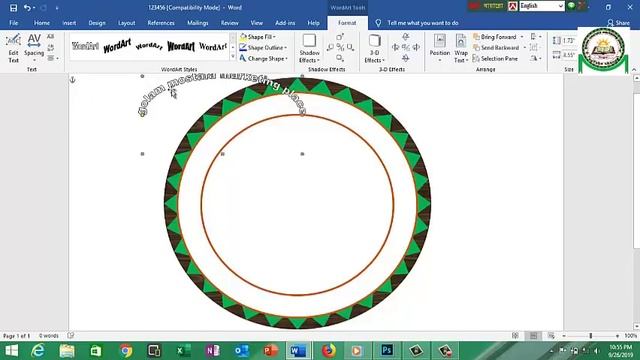This screenshot has width=640, height=360.
Task: Select the fifth serif WordArt style
Action: click(213, 47)
